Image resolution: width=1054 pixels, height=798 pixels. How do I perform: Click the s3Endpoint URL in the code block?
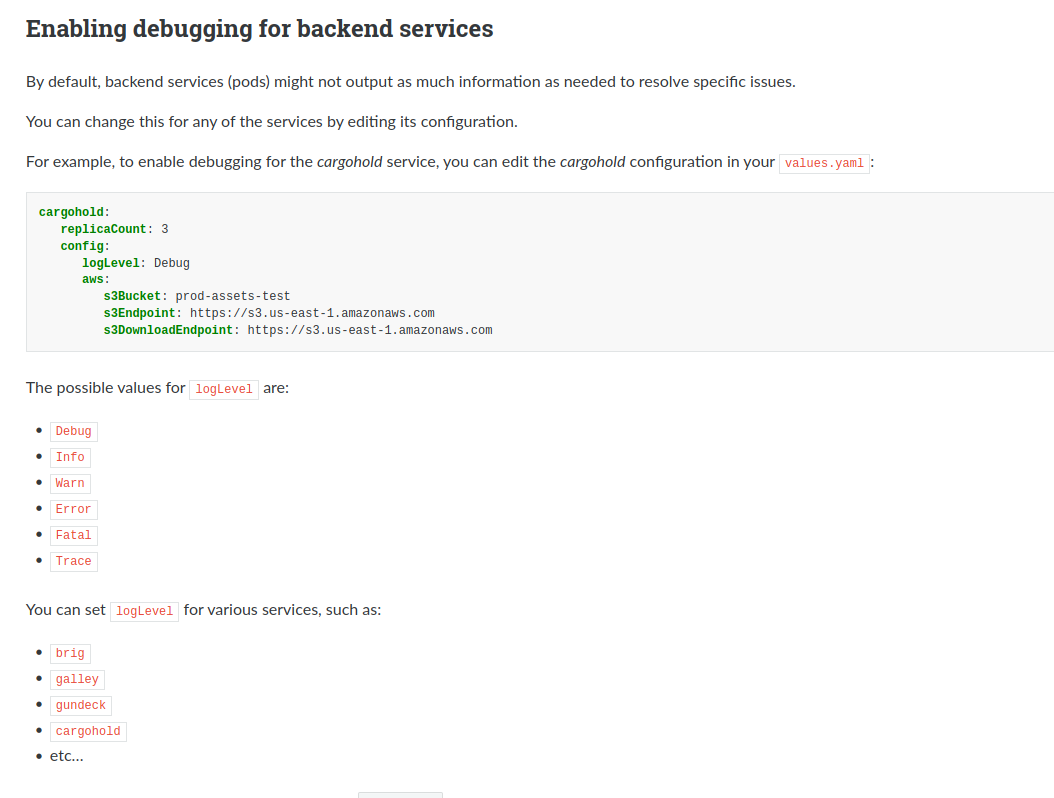312,313
